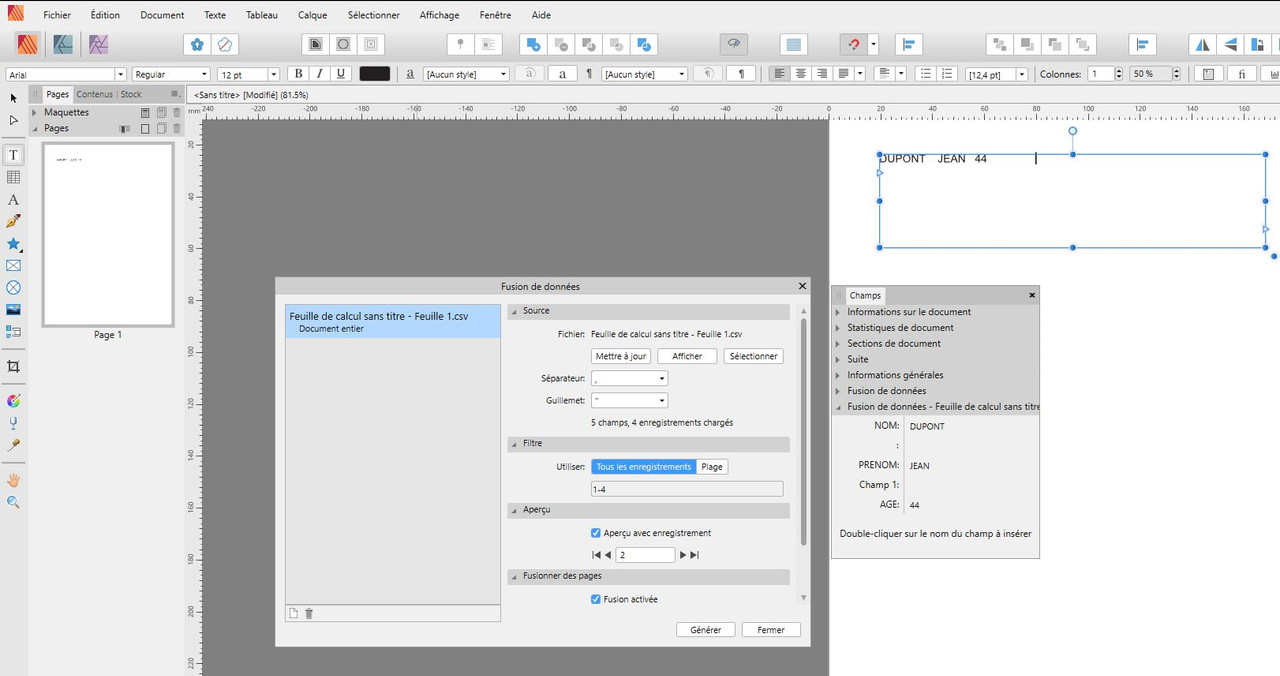Jump to last record in preview
Screen dimensions: 1280x676
pos(695,555)
